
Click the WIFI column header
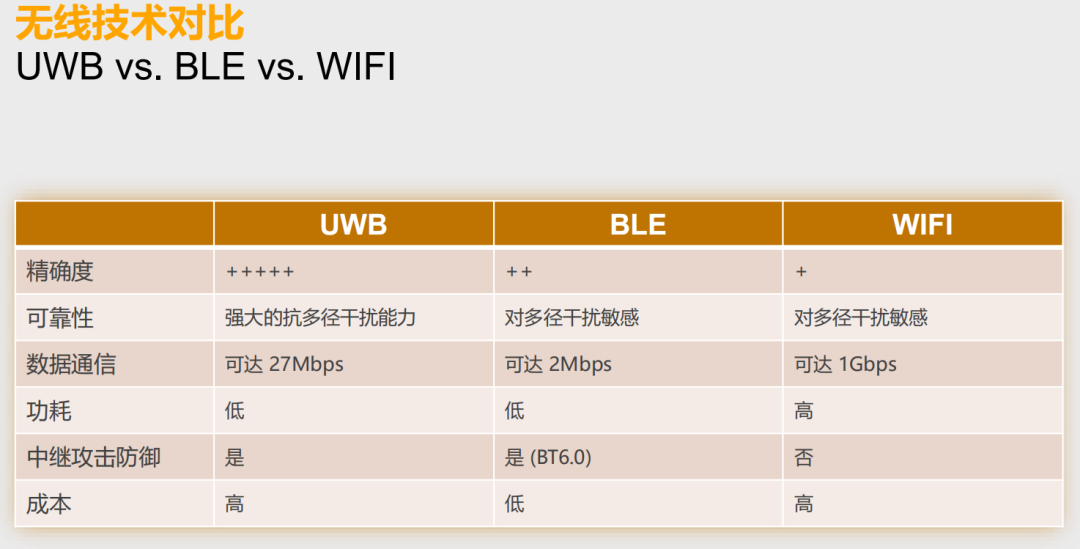click(x=922, y=224)
